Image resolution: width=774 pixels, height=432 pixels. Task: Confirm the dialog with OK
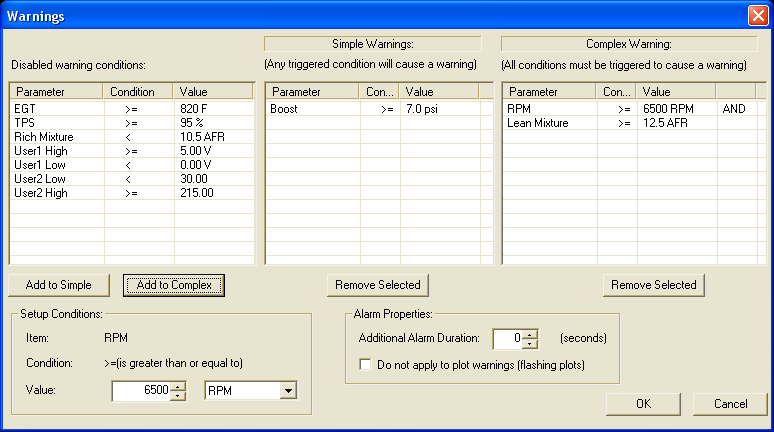pyautogui.click(x=643, y=404)
